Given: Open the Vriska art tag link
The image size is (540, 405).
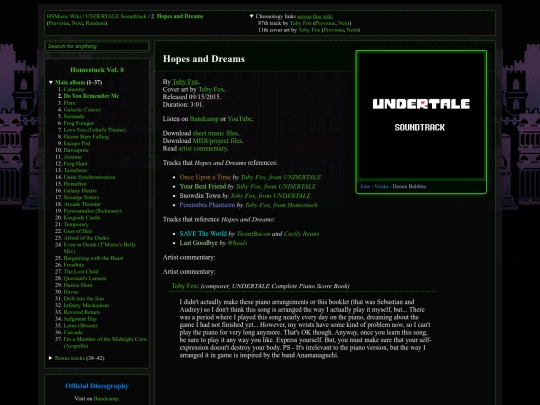Looking at the screenshot, I should (381, 186).
